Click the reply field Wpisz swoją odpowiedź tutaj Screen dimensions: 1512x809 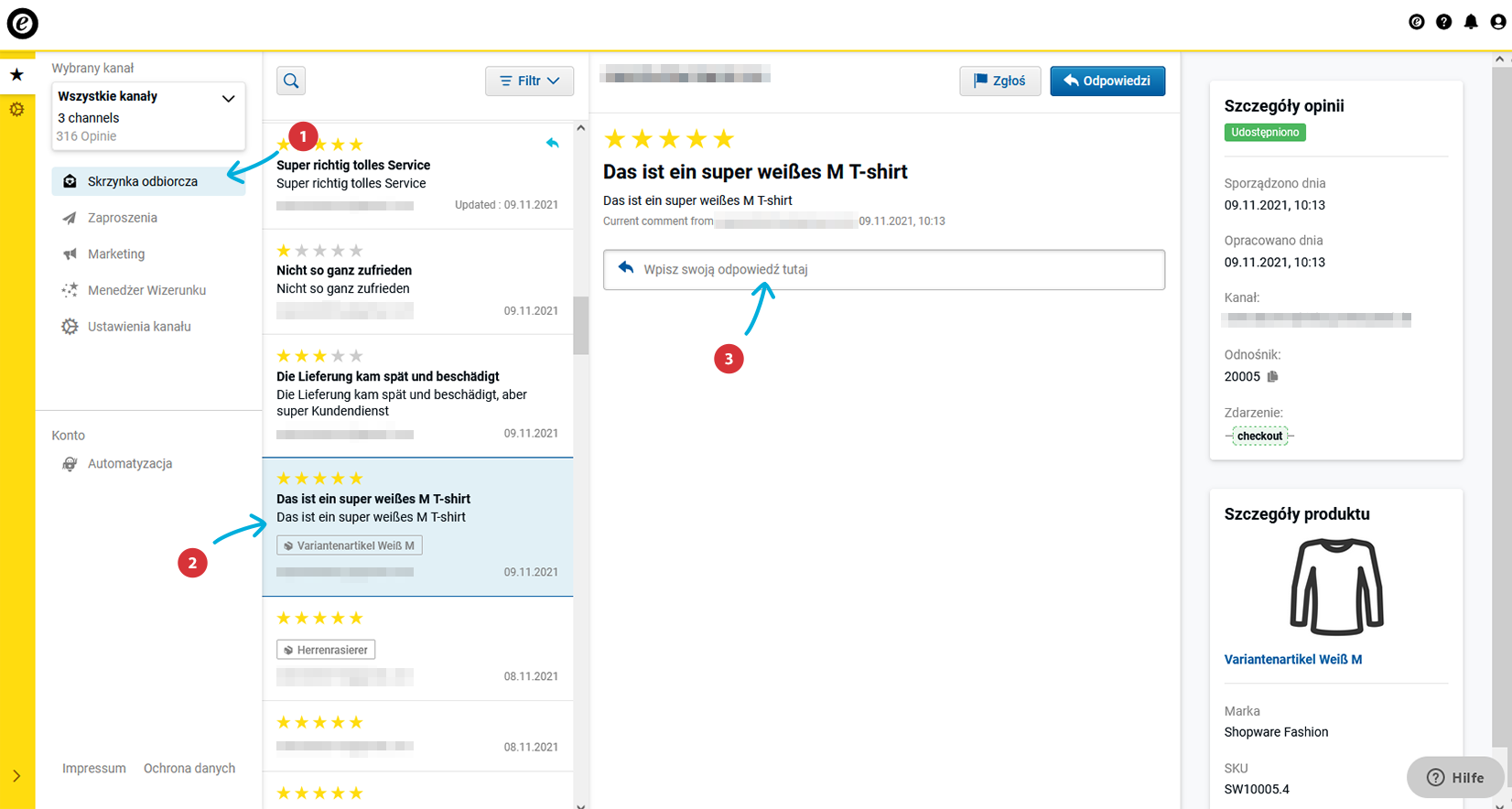click(884, 269)
